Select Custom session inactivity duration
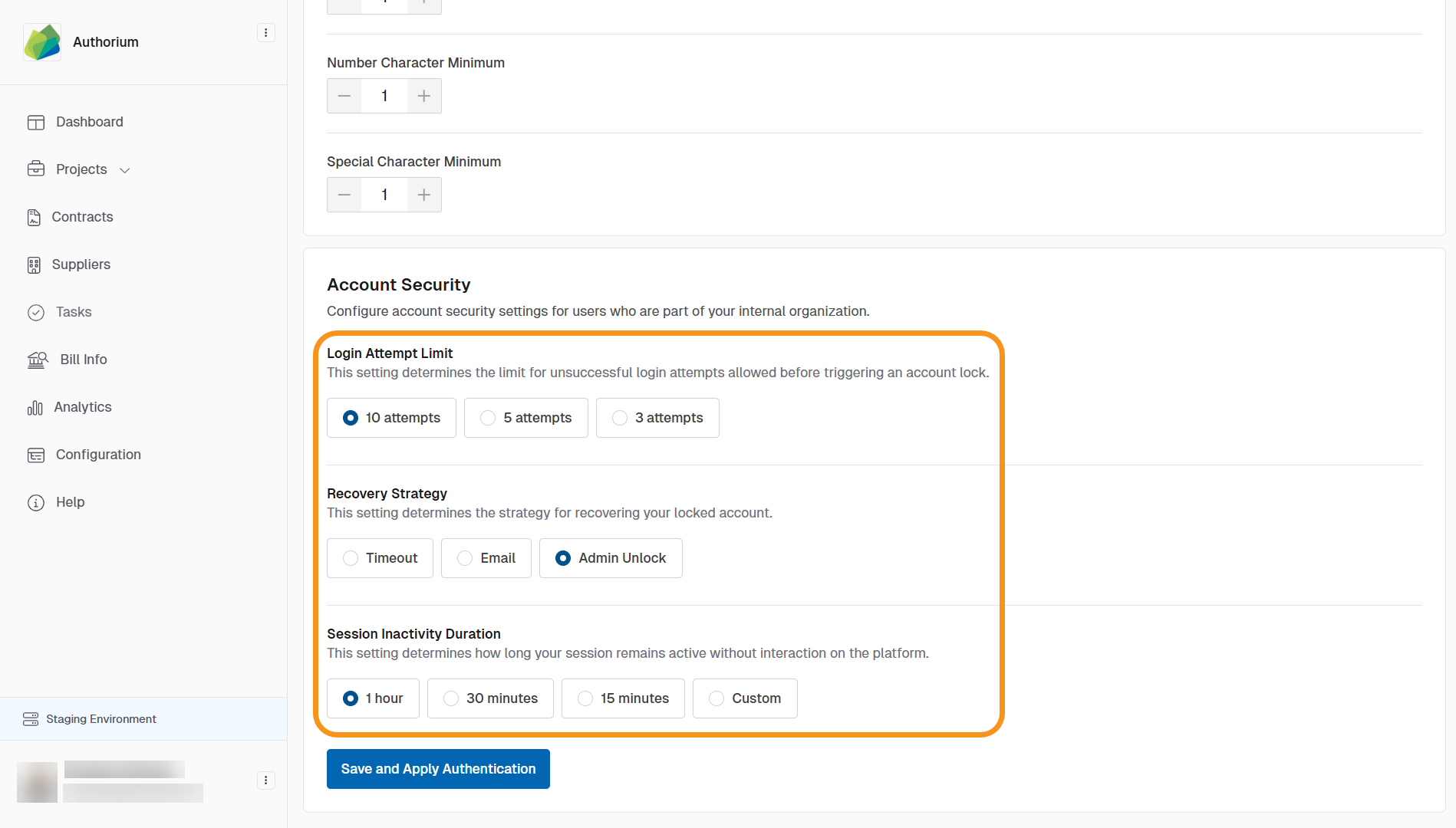Image resolution: width=1456 pixels, height=828 pixels. 744,698
